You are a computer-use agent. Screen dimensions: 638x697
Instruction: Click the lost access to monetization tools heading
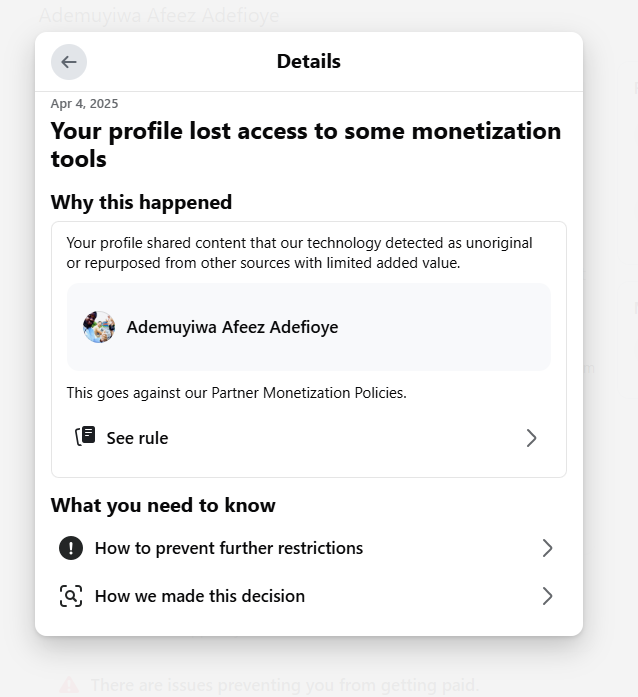306,145
